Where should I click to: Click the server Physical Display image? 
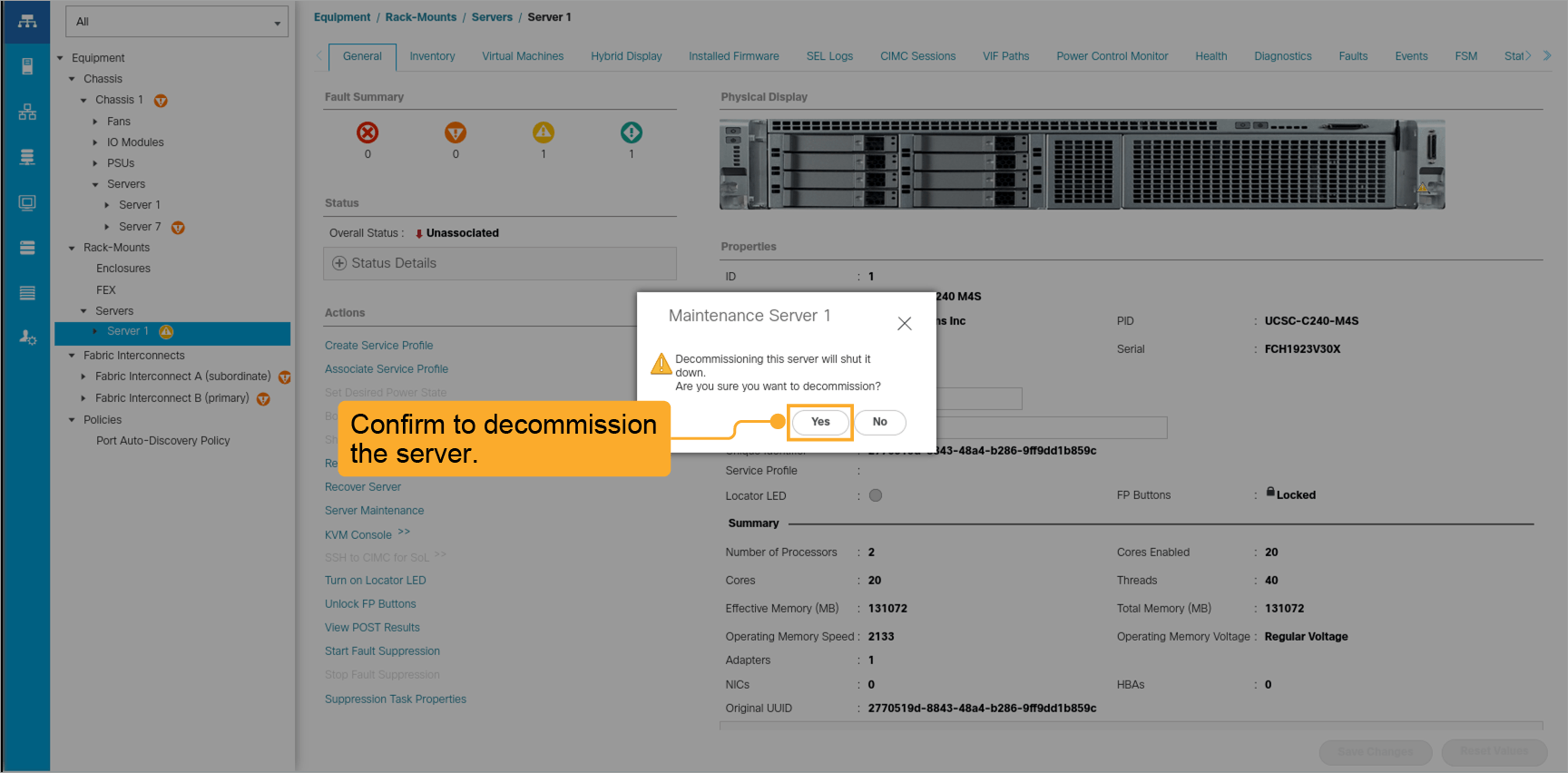point(1082,164)
